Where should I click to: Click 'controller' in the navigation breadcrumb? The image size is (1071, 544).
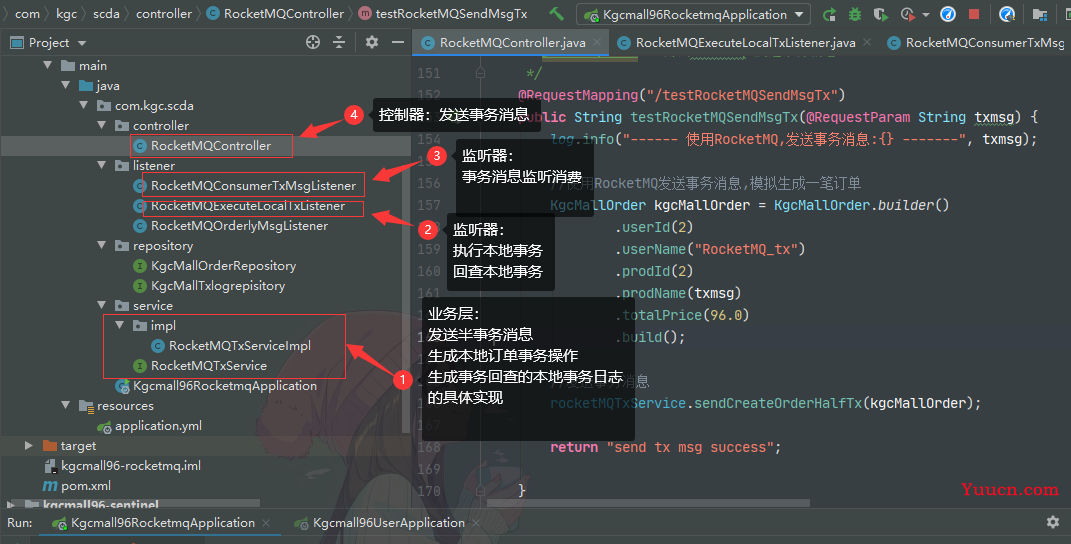coord(164,14)
